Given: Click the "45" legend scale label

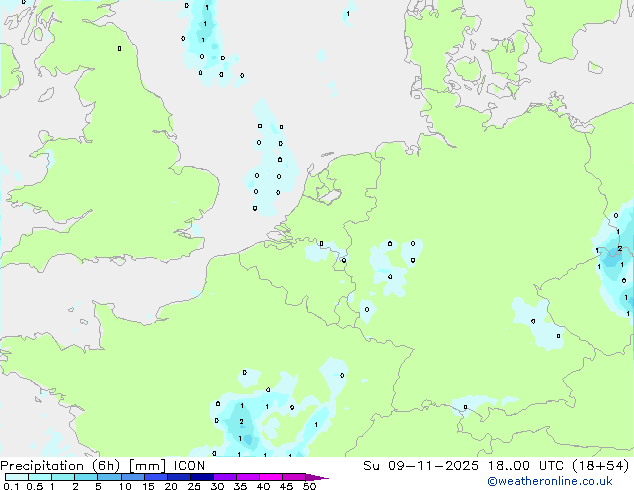Looking at the screenshot, I should point(286,486).
